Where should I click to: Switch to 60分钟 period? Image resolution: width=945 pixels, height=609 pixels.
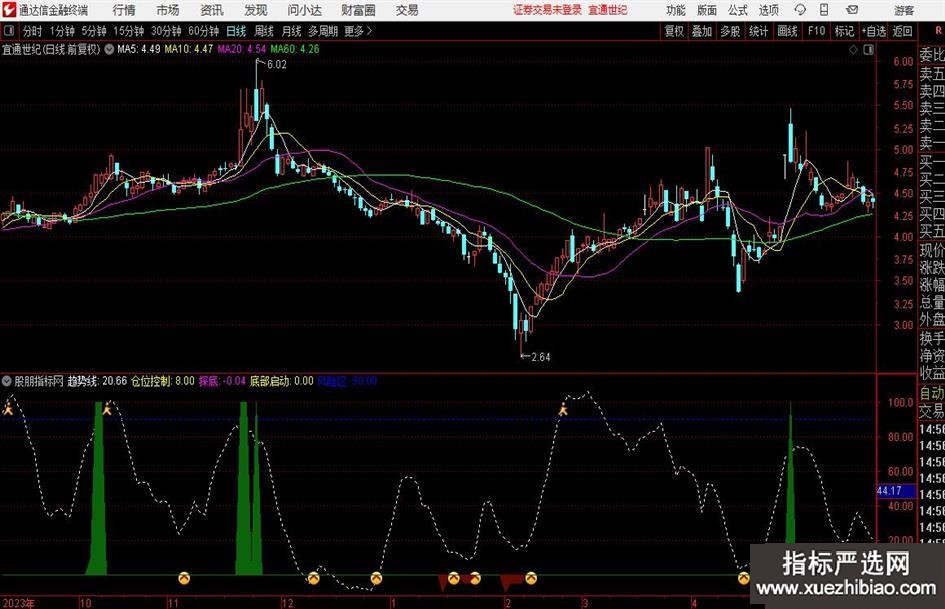coord(203,31)
